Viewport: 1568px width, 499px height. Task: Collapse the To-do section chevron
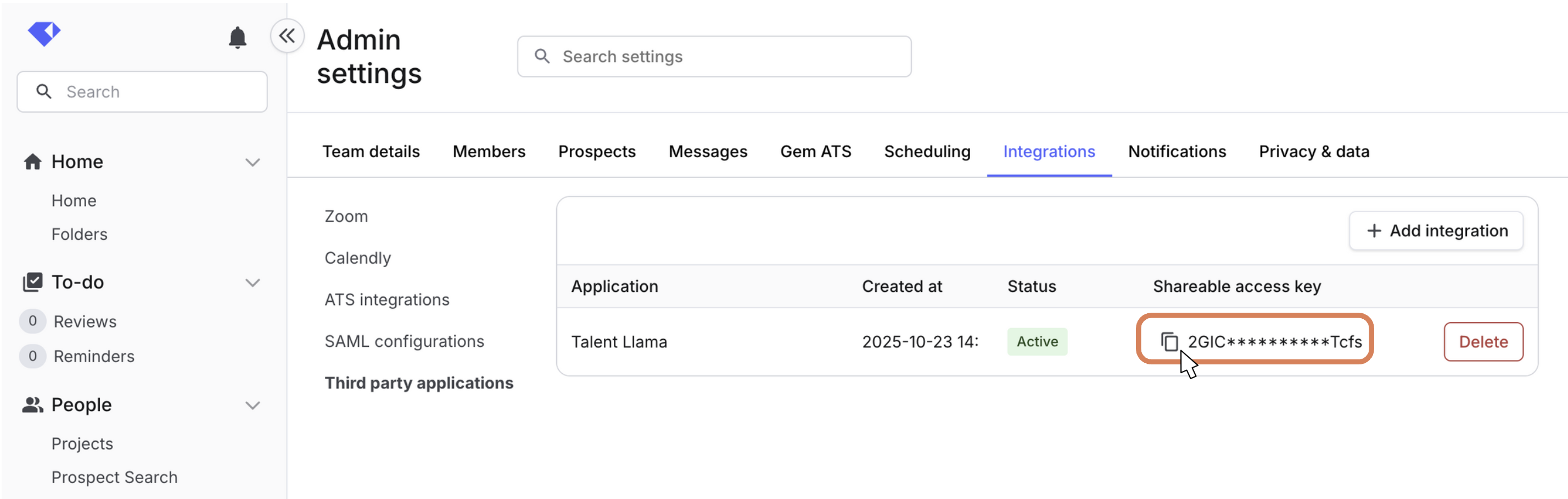253,282
